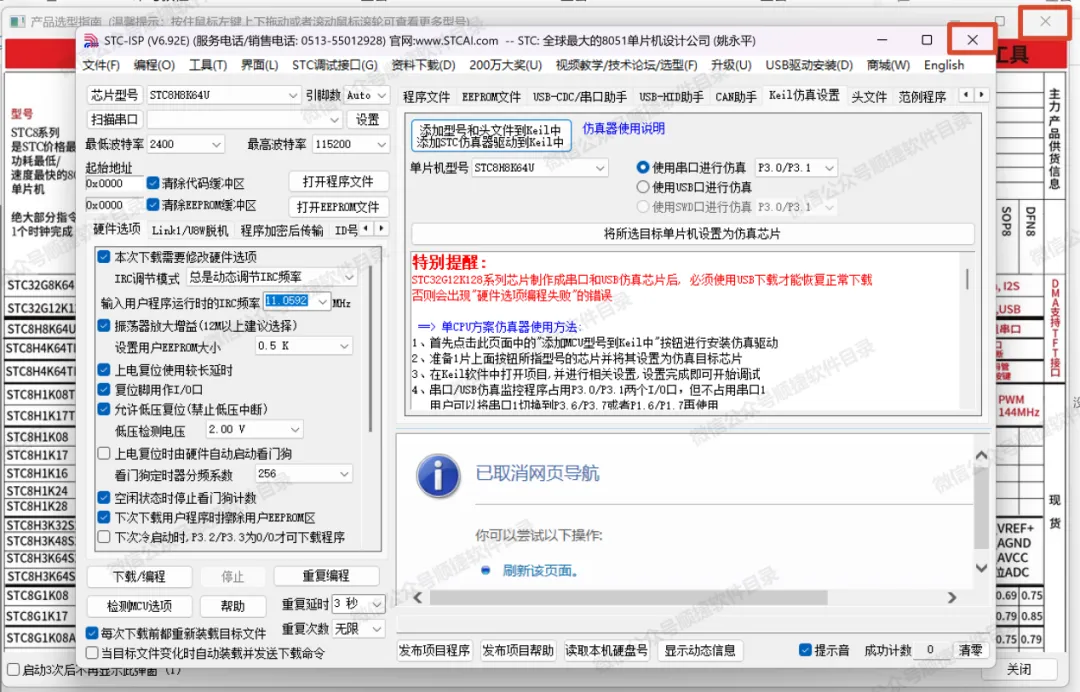This screenshot has width=1080, height=692.
Task: Open 仿真器使用说明 link
Action: click(x=623, y=128)
